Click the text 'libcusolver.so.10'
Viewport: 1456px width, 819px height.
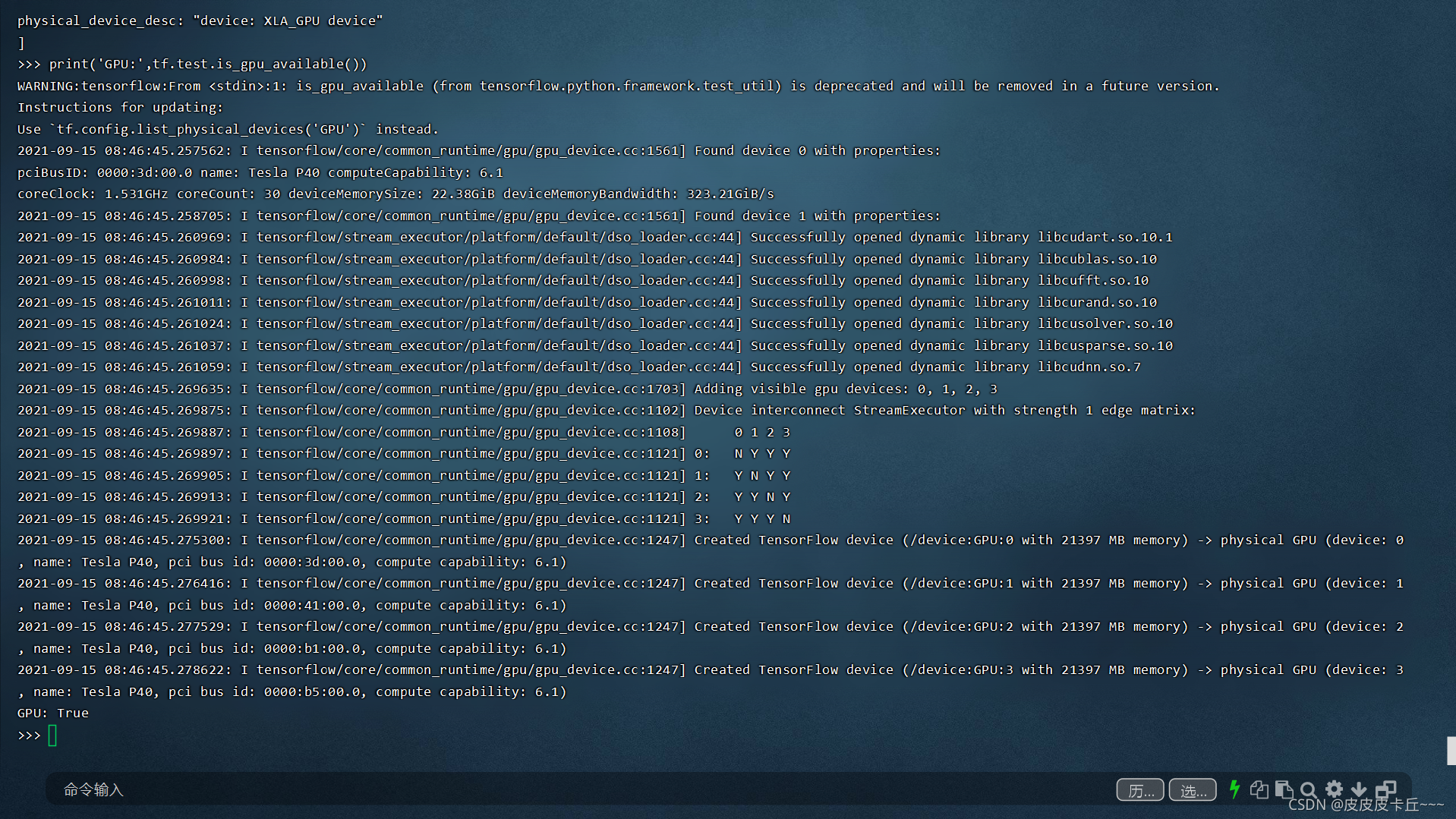pyautogui.click(x=1105, y=324)
